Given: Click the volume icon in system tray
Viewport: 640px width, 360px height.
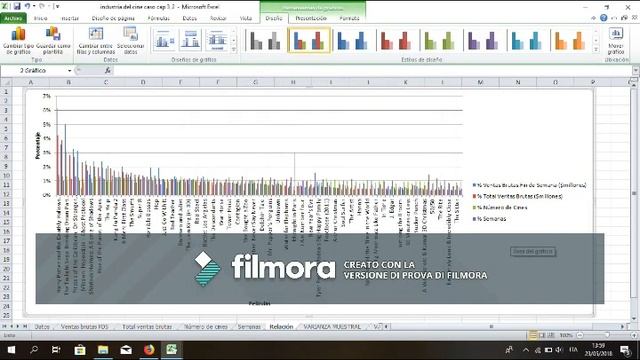Looking at the screenshot, I should [x=559, y=350].
